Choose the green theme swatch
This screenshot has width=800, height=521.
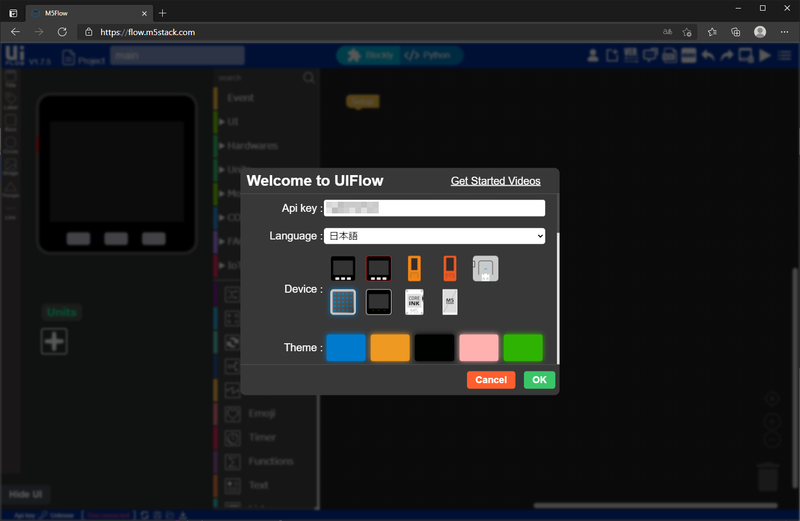(x=523, y=348)
